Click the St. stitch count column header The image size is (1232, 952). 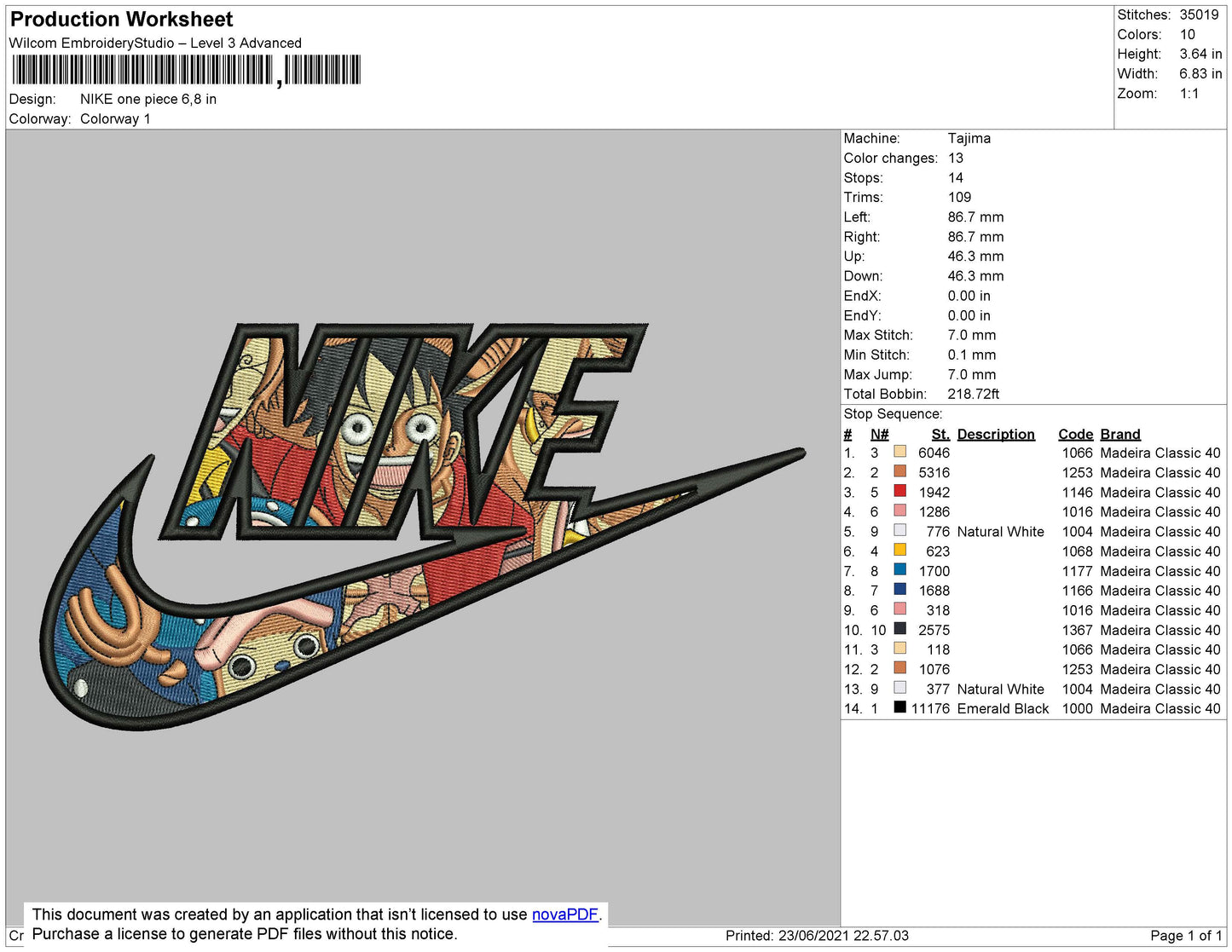940,434
